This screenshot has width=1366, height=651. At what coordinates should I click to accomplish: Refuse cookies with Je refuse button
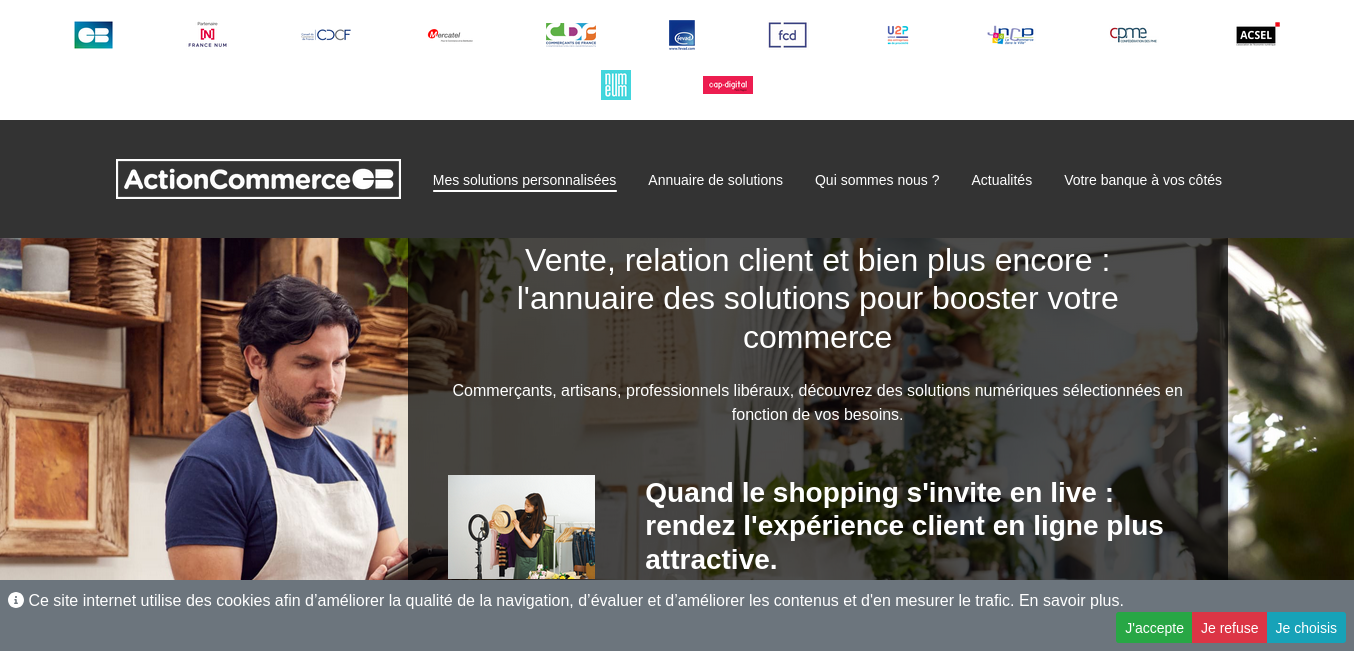[x=1229, y=628]
